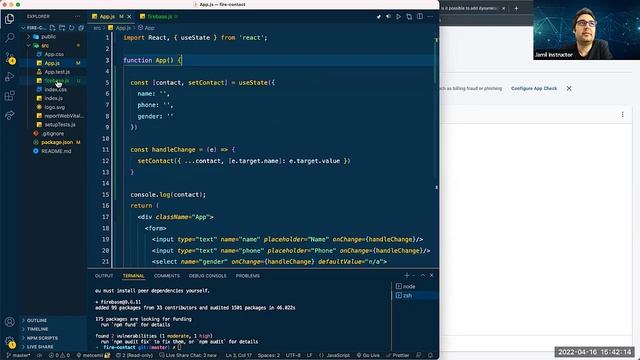Open App.test.js in file tree
The image size is (640, 360).
[x=57, y=72]
